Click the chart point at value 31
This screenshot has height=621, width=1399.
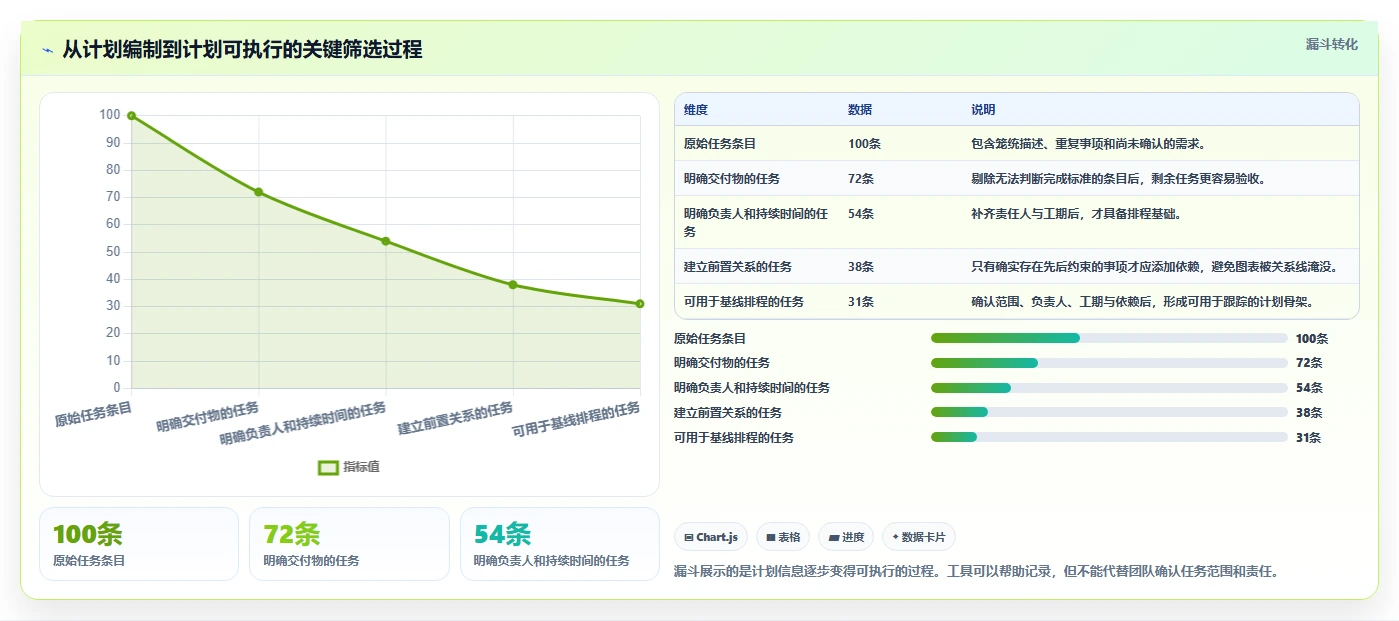pos(640,304)
